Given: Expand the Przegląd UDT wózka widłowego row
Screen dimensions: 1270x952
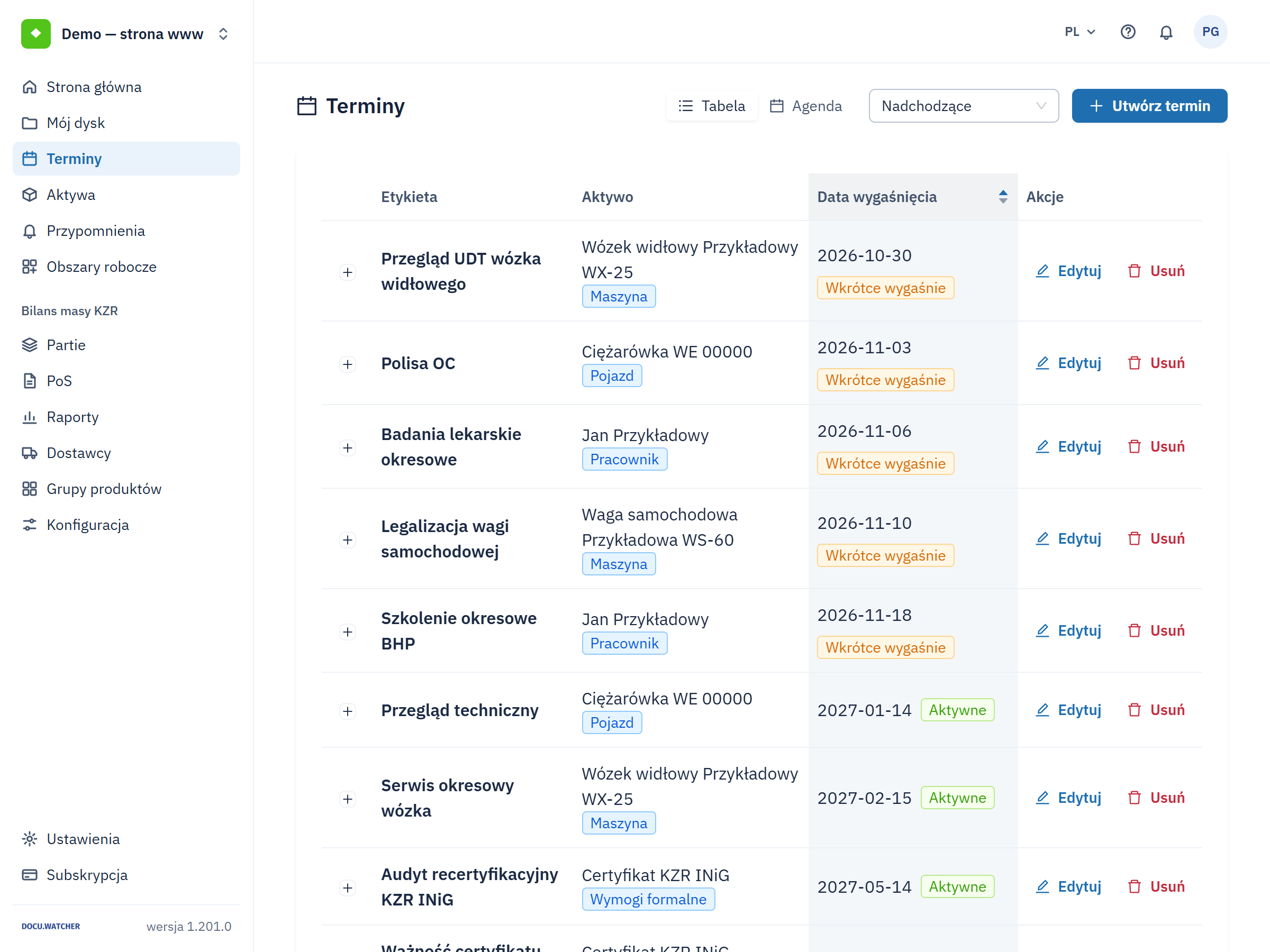Looking at the screenshot, I should pyautogui.click(x=347, y=272).
